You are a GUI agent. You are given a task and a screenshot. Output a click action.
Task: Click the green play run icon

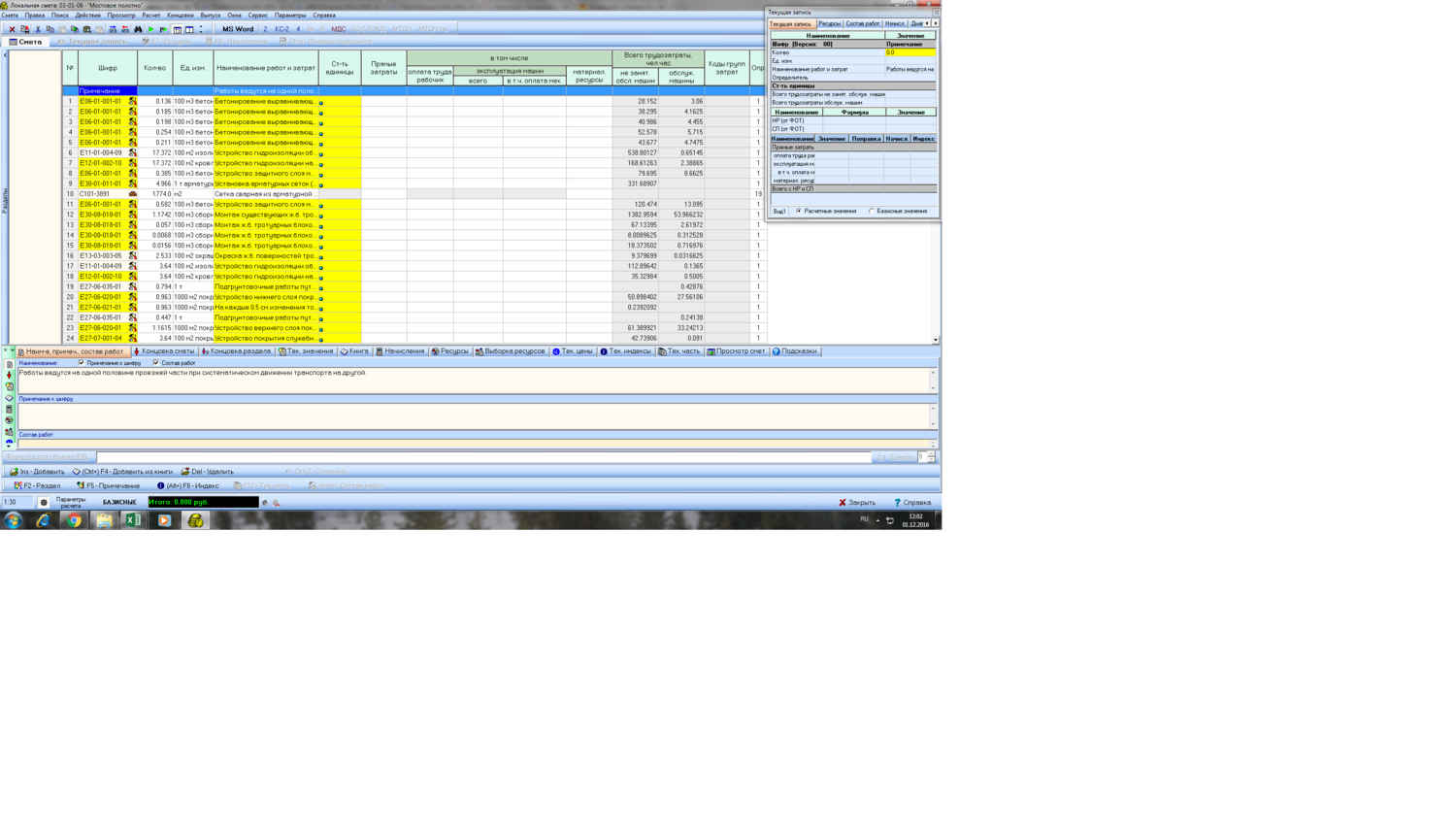pos(151,29)
